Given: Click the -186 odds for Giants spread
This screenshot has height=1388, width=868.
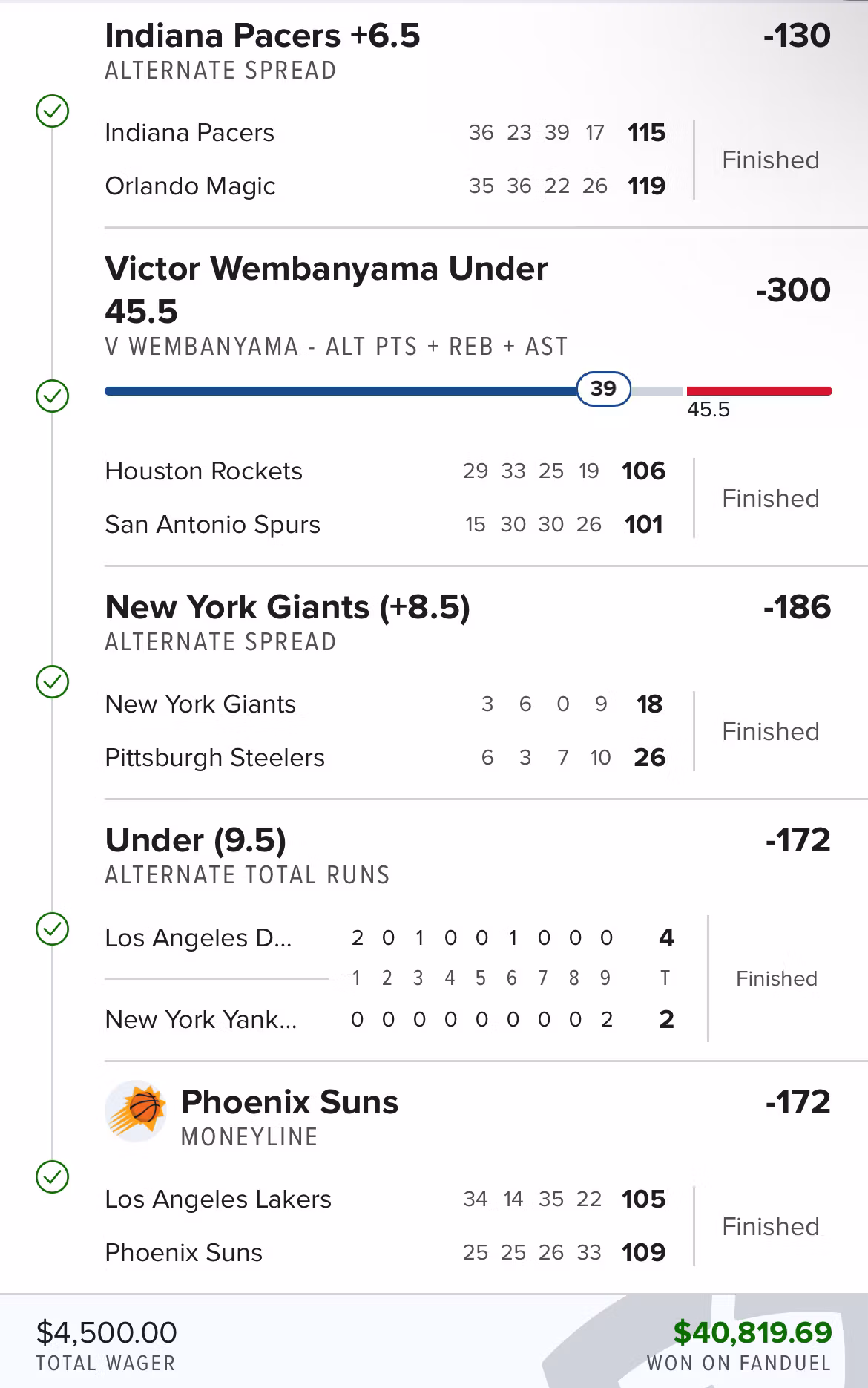Looking at the screenshot, I should click(x=797, y=607).
